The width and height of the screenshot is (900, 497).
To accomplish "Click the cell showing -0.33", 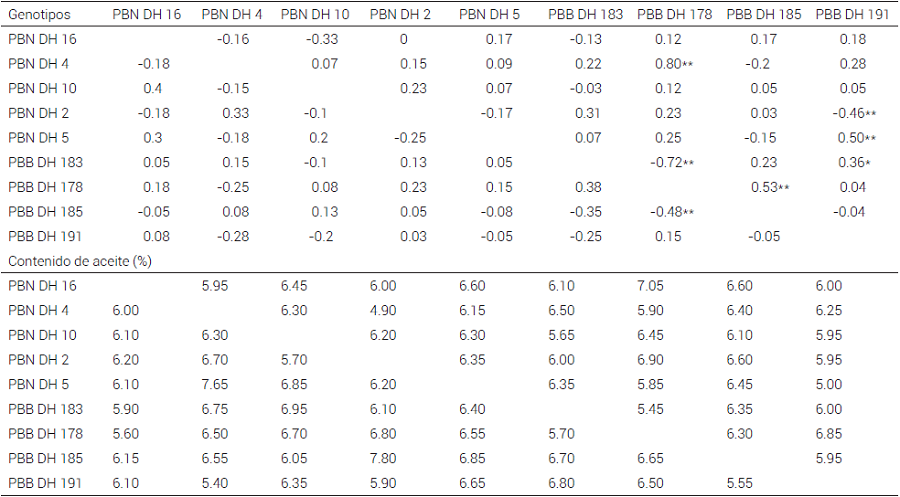I will pos(323,39).
